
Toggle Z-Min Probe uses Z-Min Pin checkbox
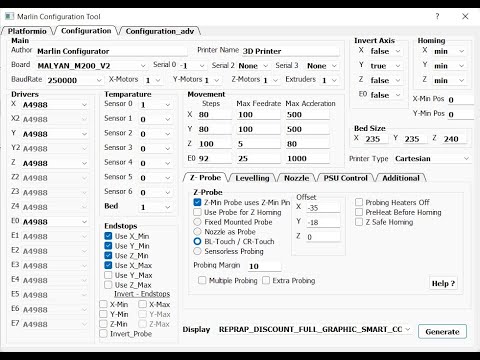pyautogui.click(x=197, y=202)
